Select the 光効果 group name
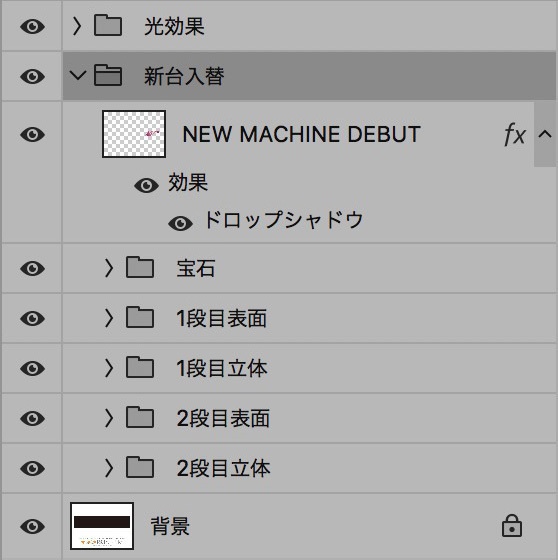558x560 pixels. click(x=174, y=26)
